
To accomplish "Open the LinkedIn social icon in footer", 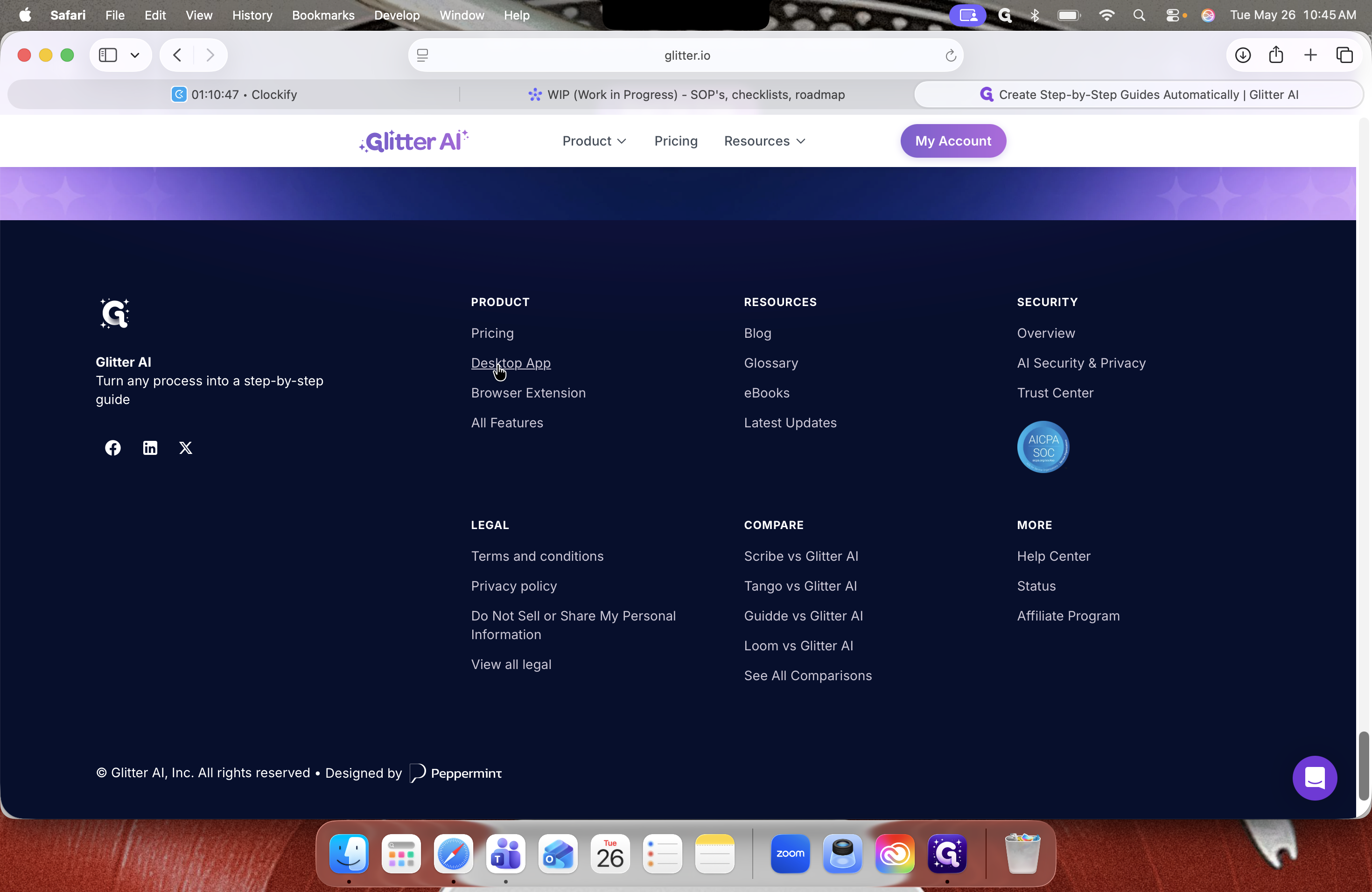I will [x=150, y=448].
